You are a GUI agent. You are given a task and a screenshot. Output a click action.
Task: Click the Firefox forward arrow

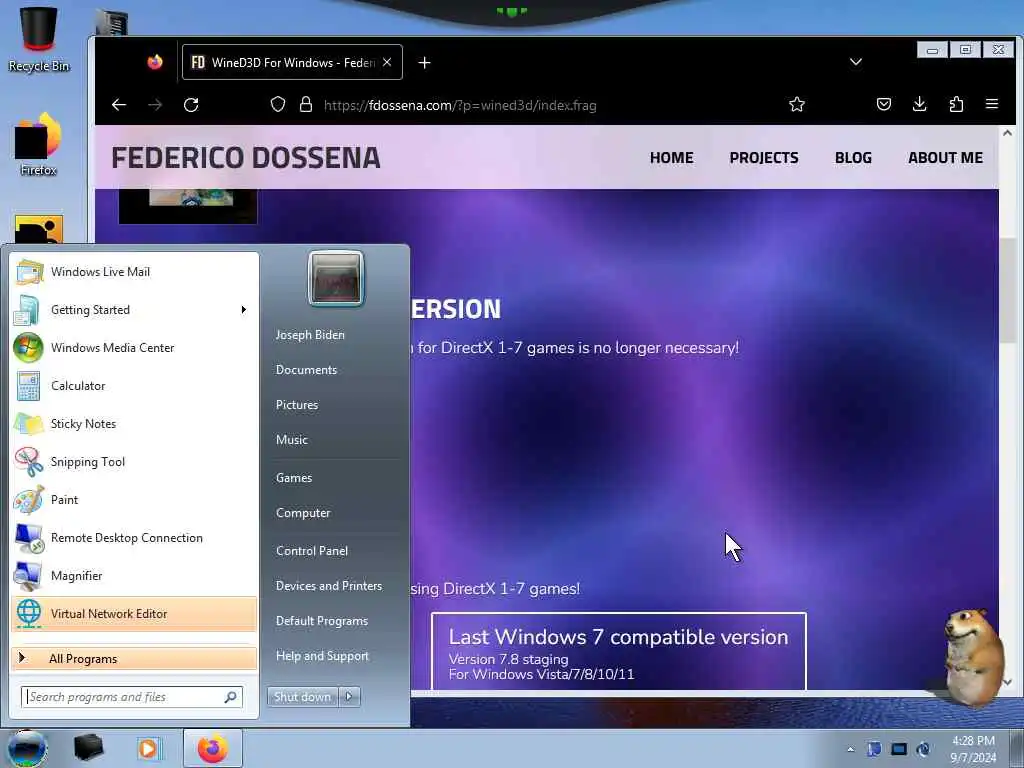[x=155, y=104]
